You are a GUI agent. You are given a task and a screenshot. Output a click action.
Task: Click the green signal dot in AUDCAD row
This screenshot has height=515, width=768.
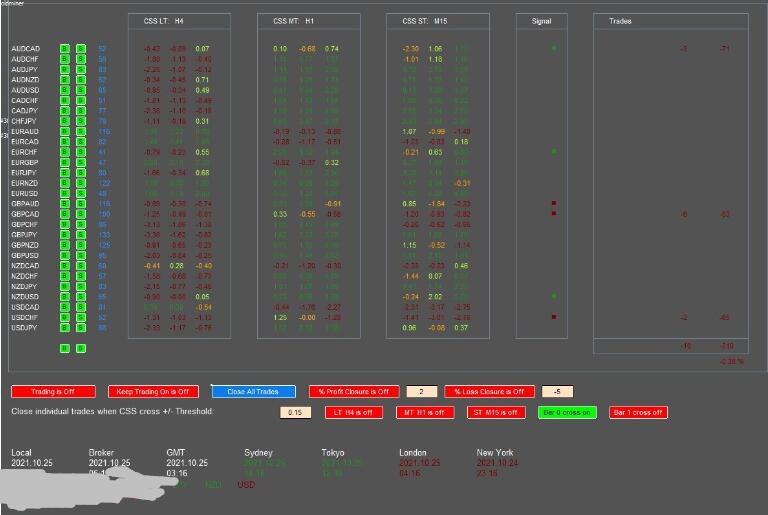pyautogui.click(x=554, y=48)
